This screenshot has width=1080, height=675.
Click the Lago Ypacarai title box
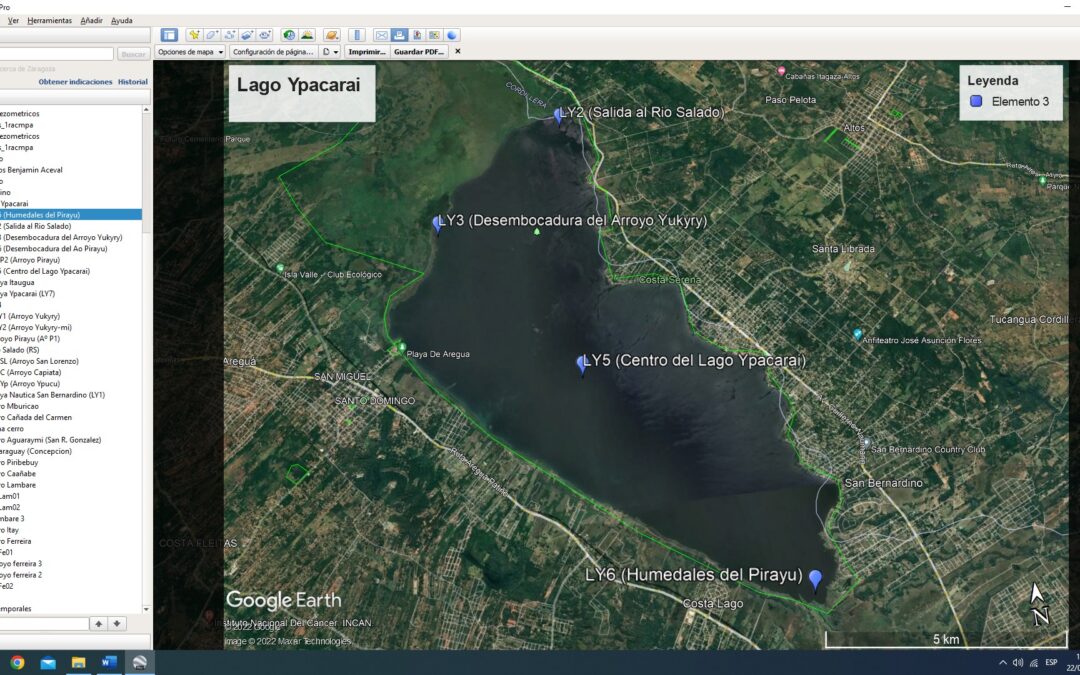(302, 93)
